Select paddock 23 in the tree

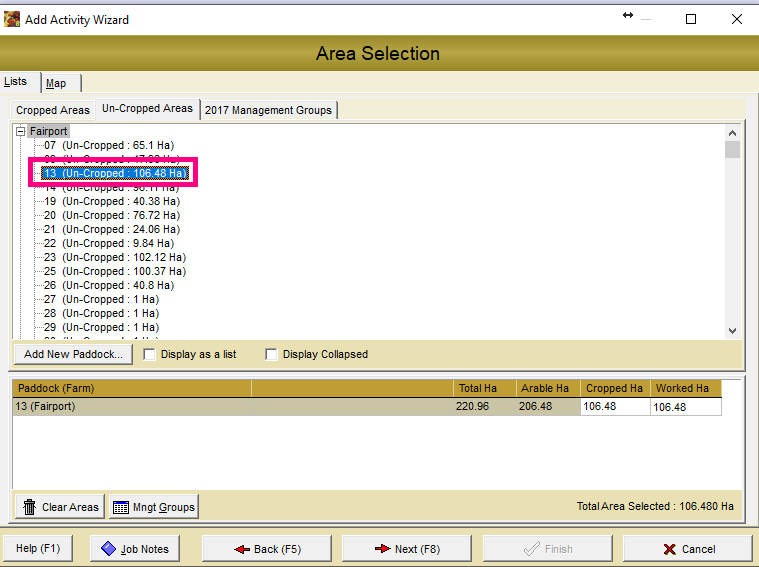(114, 257)
